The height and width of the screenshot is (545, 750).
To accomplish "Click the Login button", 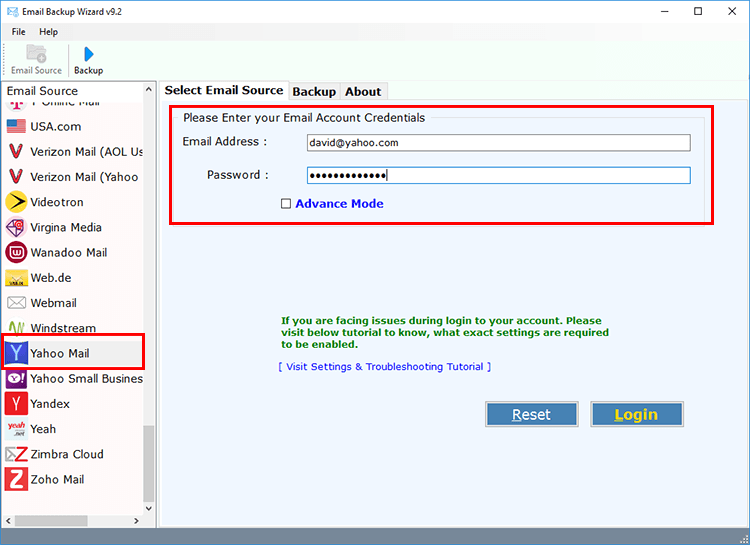I will [636, 414].
